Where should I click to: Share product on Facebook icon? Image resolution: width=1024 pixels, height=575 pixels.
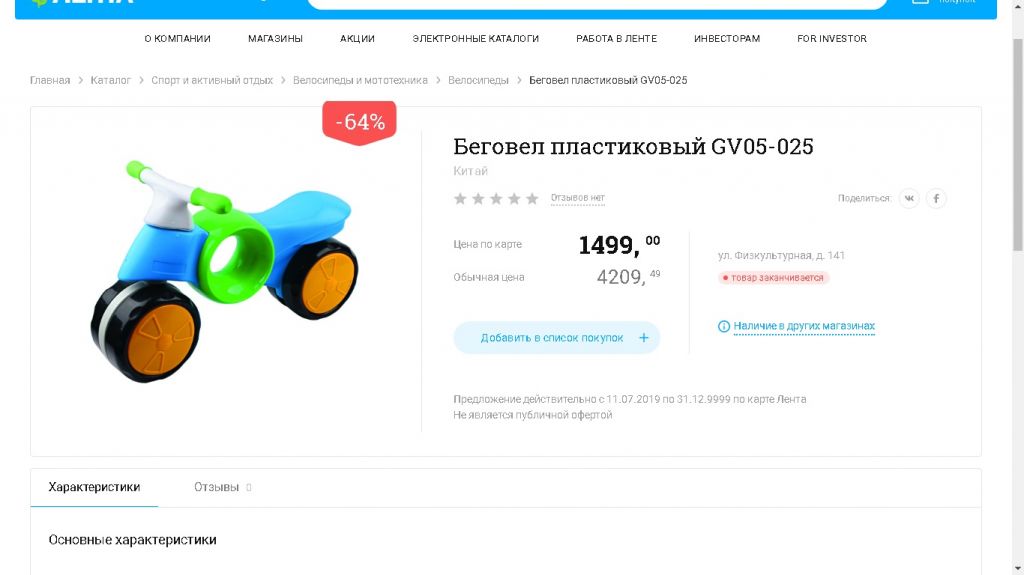coord(936,198)
